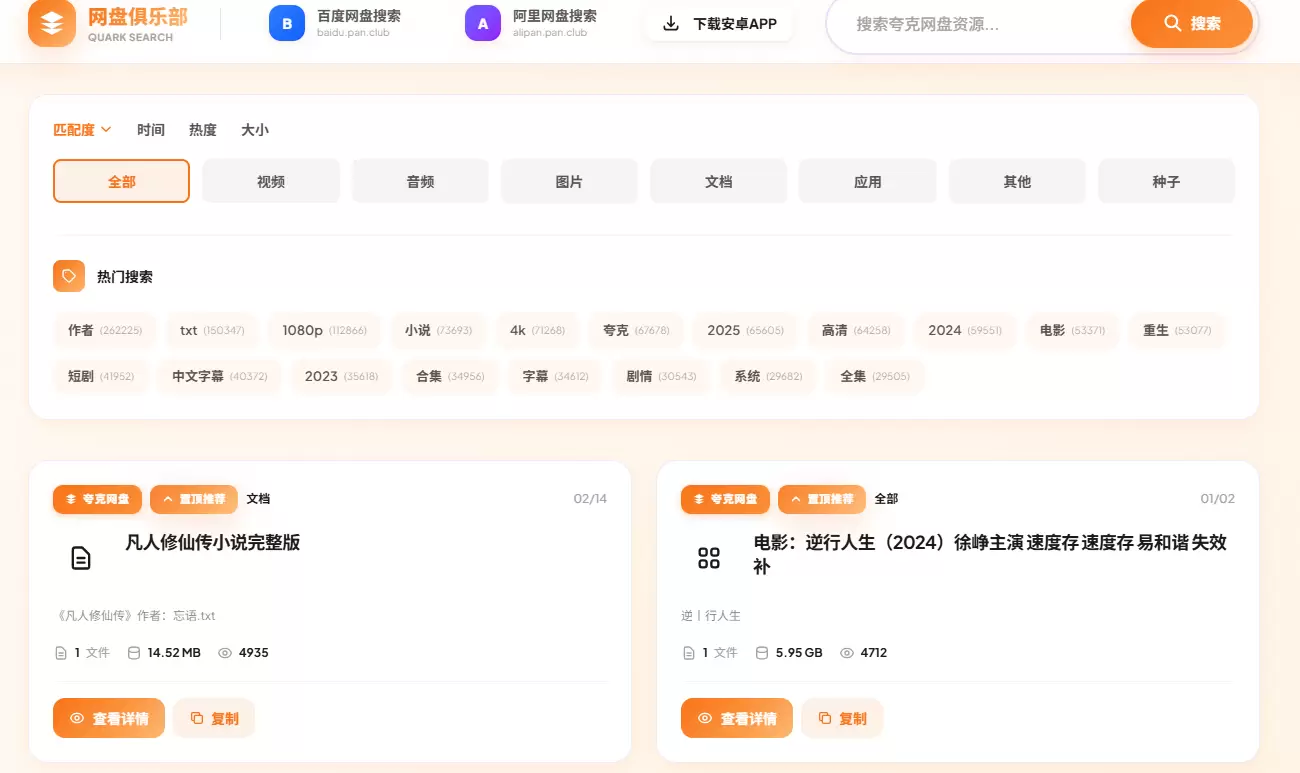Click the 热门搜索 tag icon
1300x773 pixels.
[x=68, y=275]
